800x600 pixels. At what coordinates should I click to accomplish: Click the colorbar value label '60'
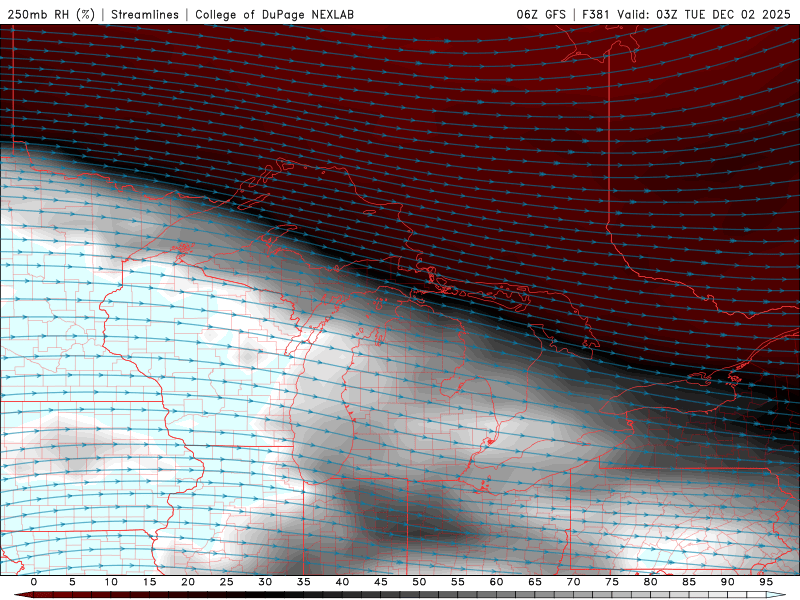coord(496,582)
